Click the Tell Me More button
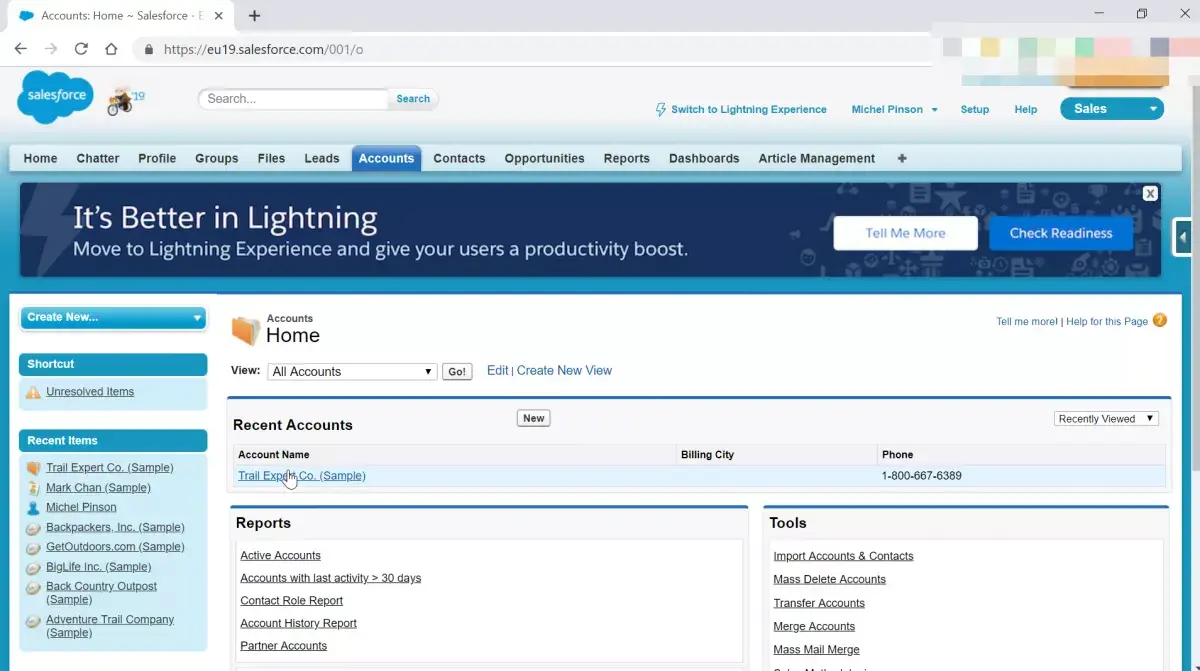 905,233
